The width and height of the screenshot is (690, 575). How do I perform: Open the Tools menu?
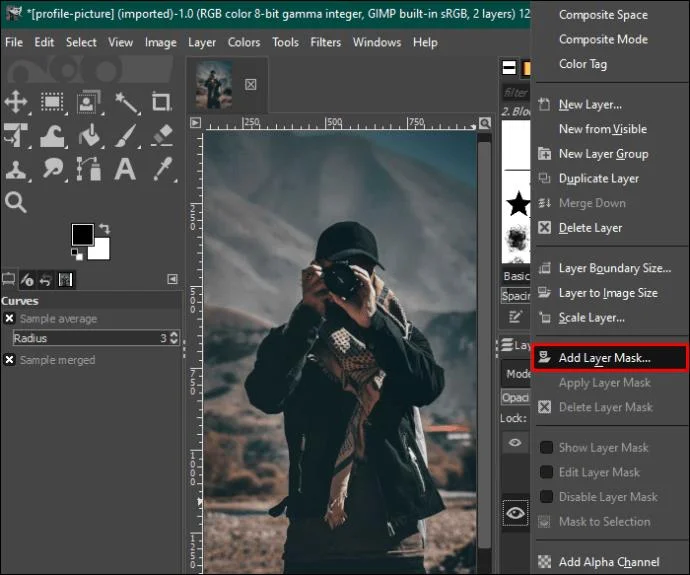tap(285, 42)
